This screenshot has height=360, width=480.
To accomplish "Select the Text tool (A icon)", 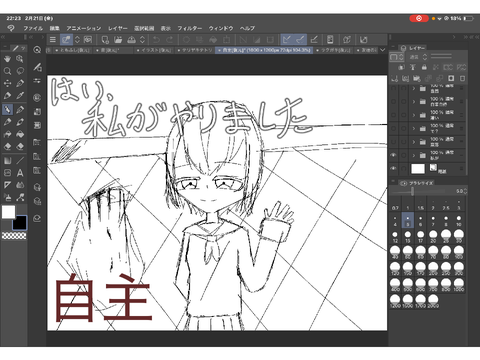I will click(x=20, y=173).
